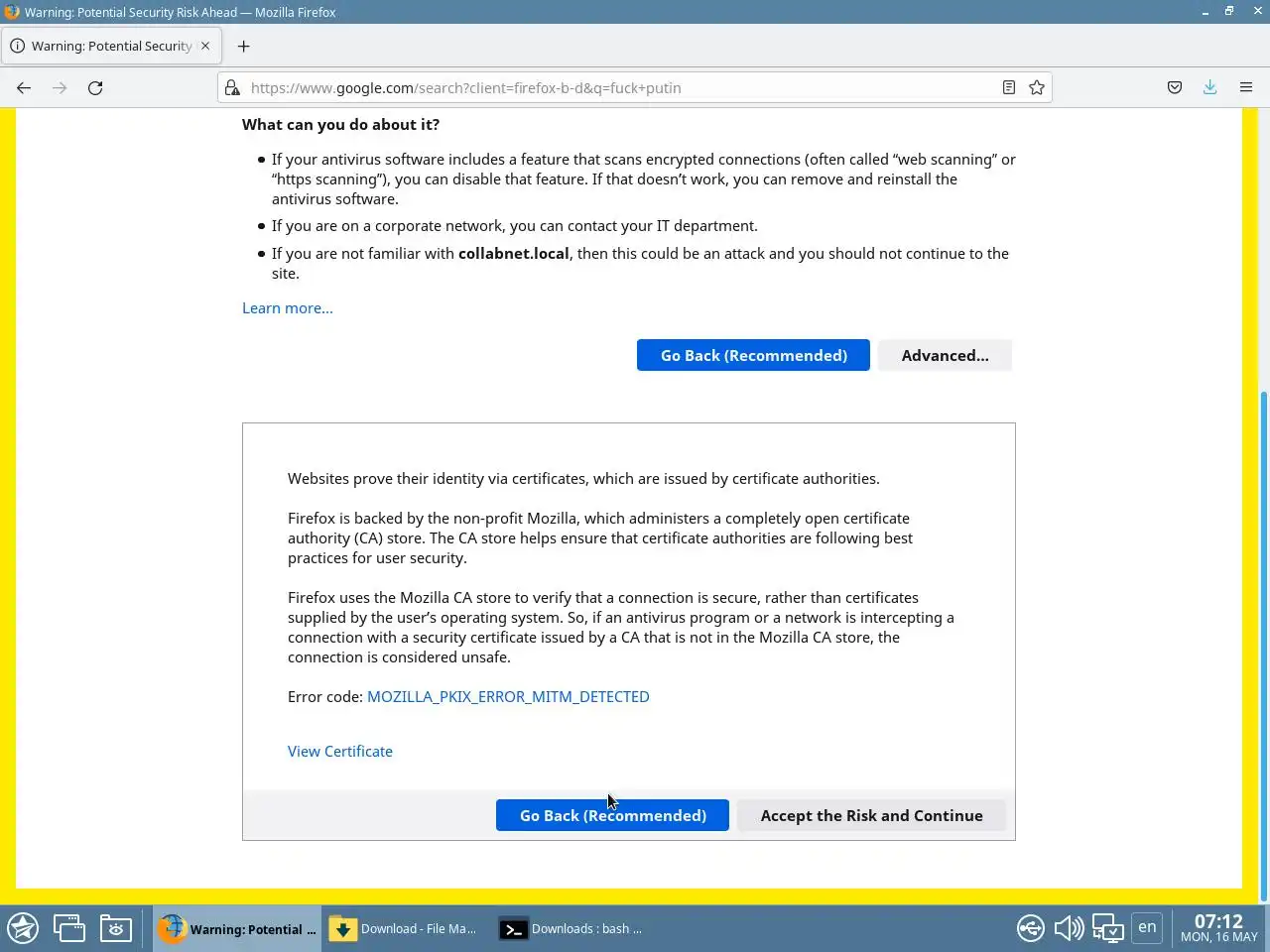Click the display/monitor tray icon
The image size is (1270, 952).
point(1107,929)
